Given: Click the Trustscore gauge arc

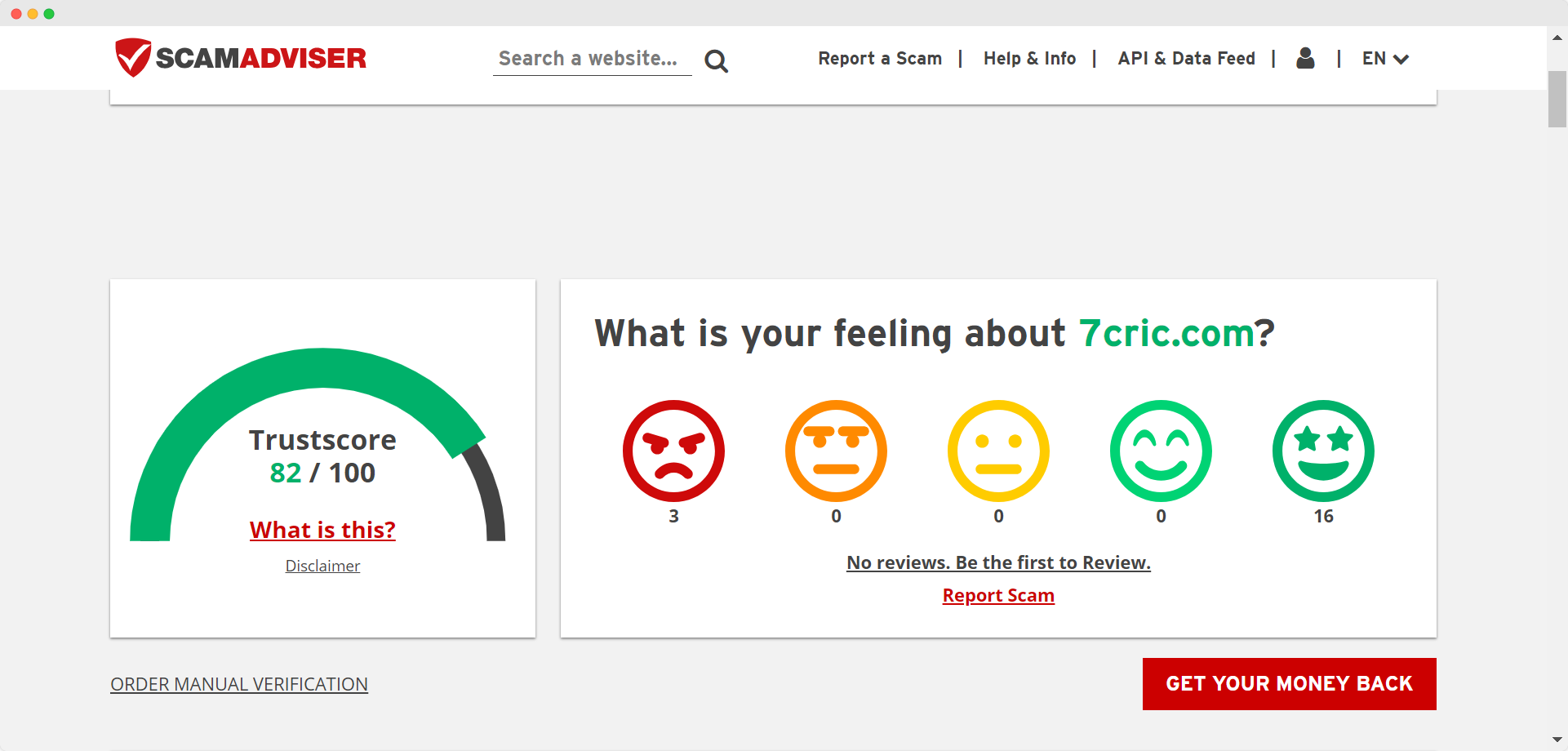Looking at the screenshot, I should tap(318, 369).
